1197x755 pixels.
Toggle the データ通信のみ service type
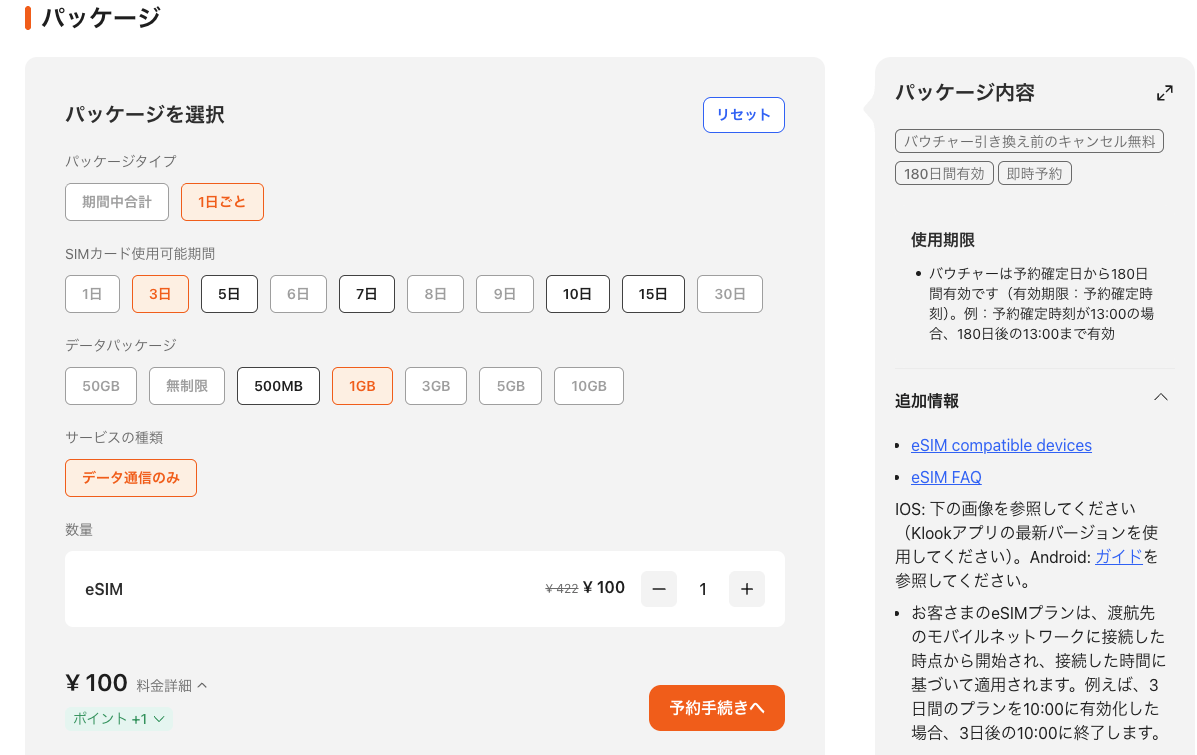(131, 478)
